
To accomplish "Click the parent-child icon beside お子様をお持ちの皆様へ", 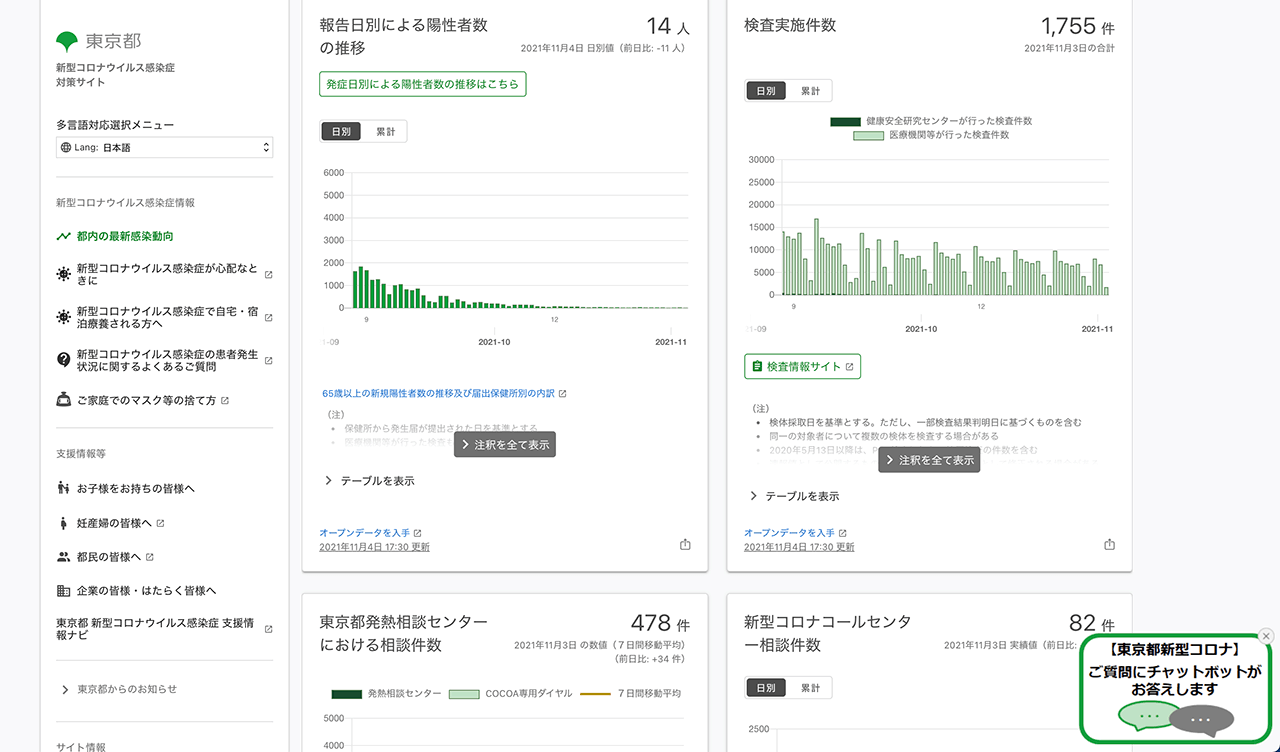I will click(64, 489).
